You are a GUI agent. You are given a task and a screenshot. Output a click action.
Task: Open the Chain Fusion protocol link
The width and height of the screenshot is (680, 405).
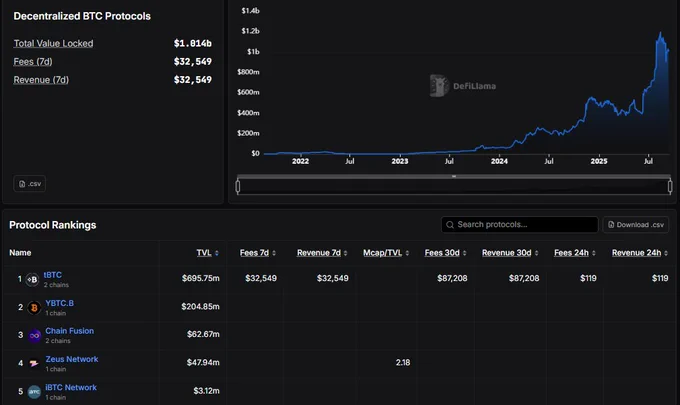coord(69,331)
